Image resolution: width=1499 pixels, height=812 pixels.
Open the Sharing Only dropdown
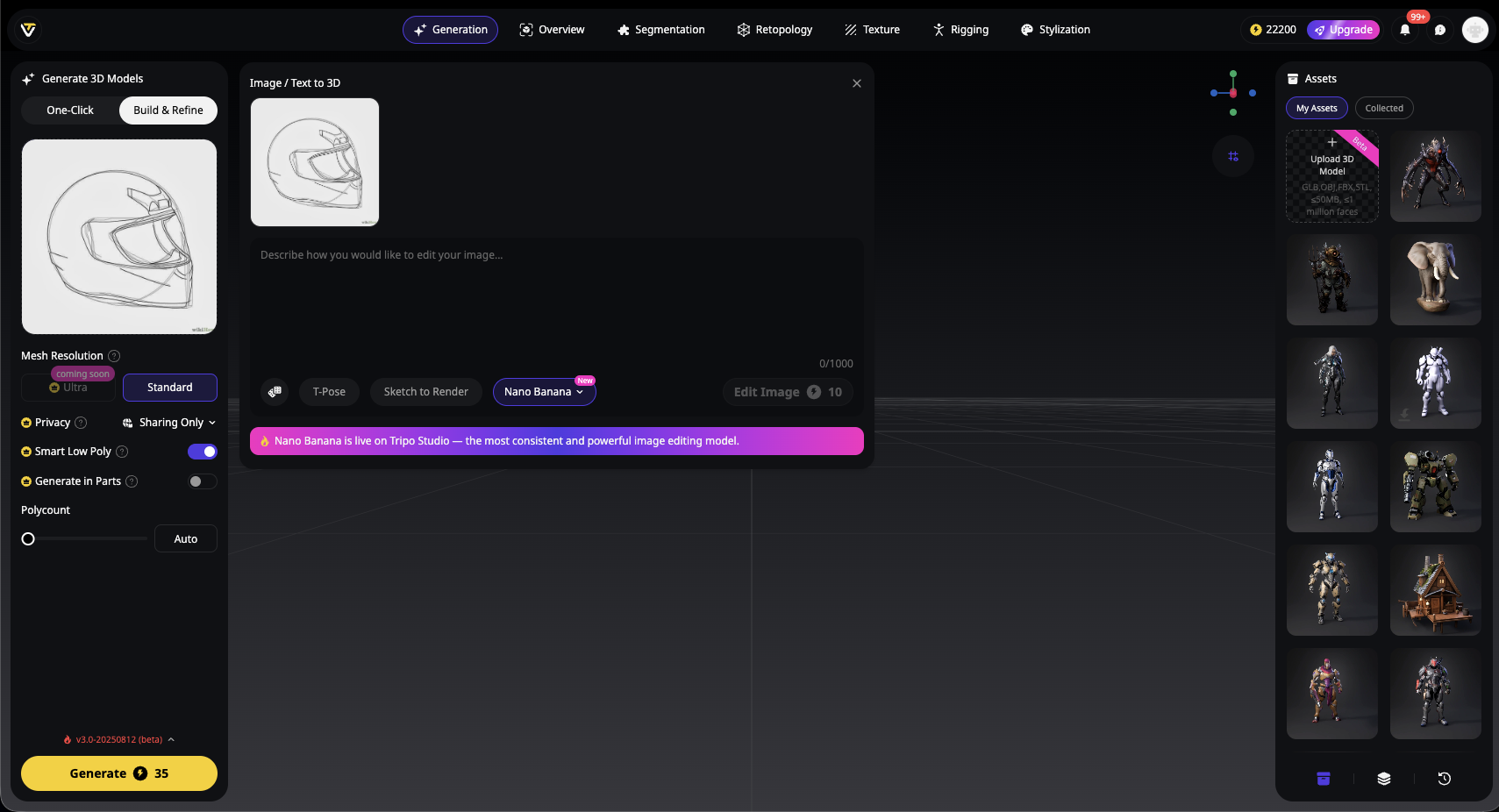coord(170,423)
